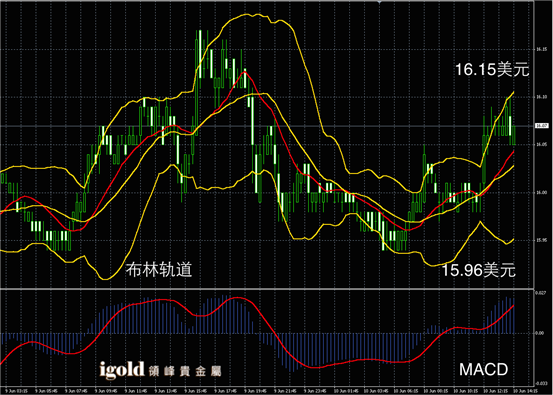Image resolution: width=553 pixels, height=395 pixels.
Task: Click the 領峰貴金屬 brand text
Action: (186, 371)
